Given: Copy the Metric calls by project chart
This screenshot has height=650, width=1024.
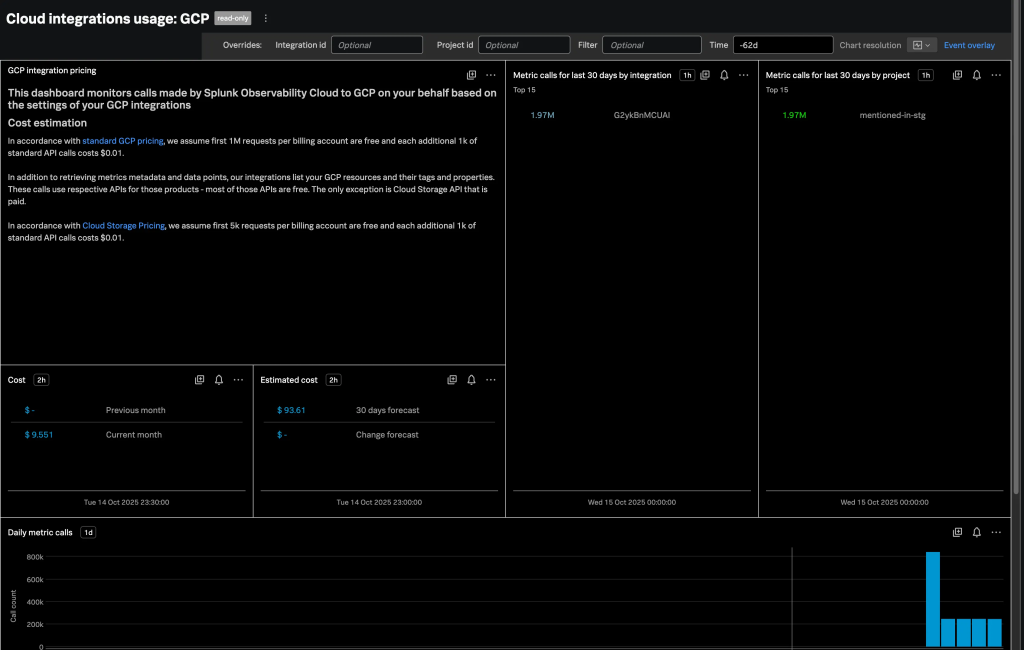Looking at the screenshot, I should point(957,75).
